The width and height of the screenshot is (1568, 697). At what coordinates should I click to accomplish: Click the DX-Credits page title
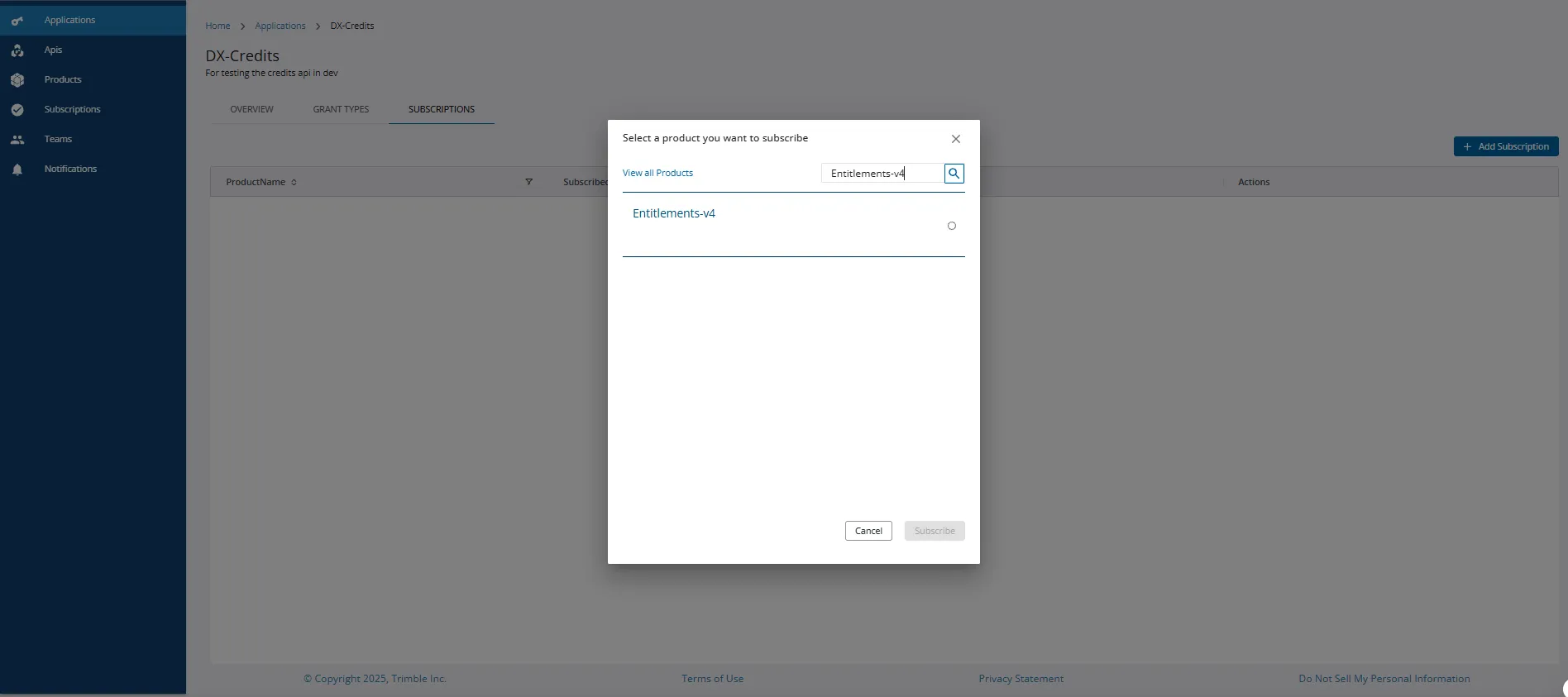tap(242, 55)
